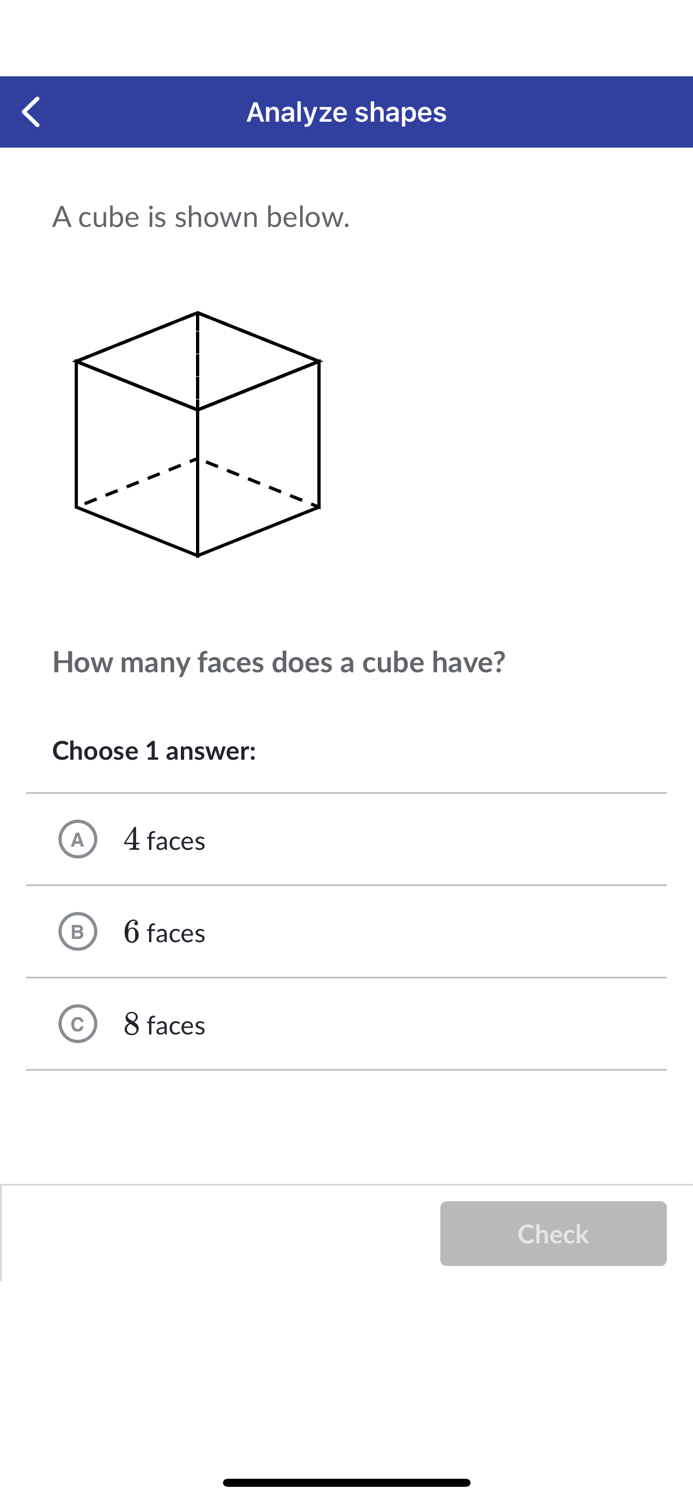Click the Analyze shapes title
Image resolution: width=693 pixels, height=1500 pixels.
point(346,111)
